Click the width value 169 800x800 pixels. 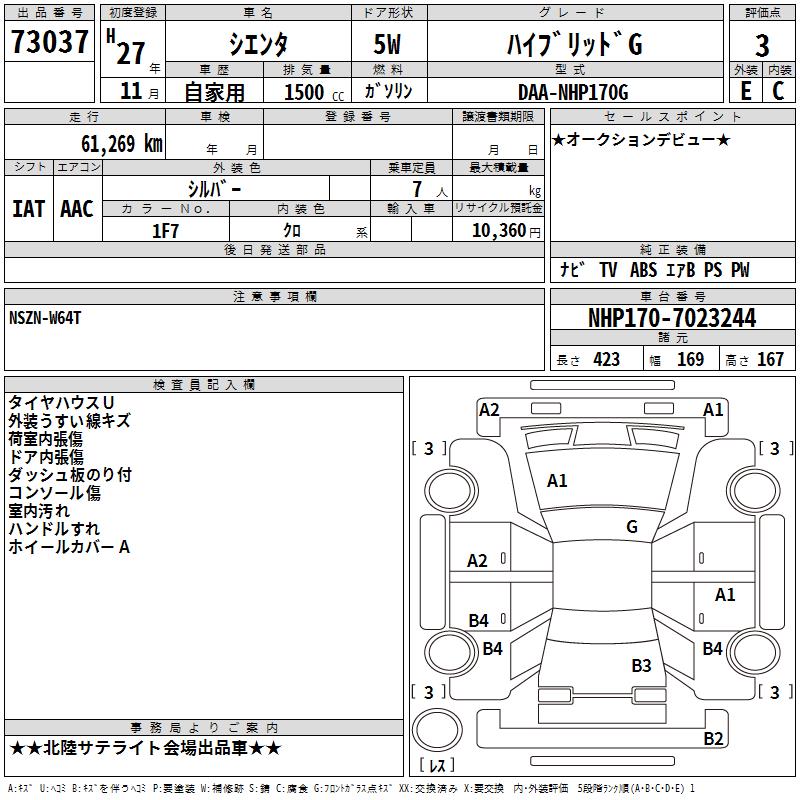point(690,360)
